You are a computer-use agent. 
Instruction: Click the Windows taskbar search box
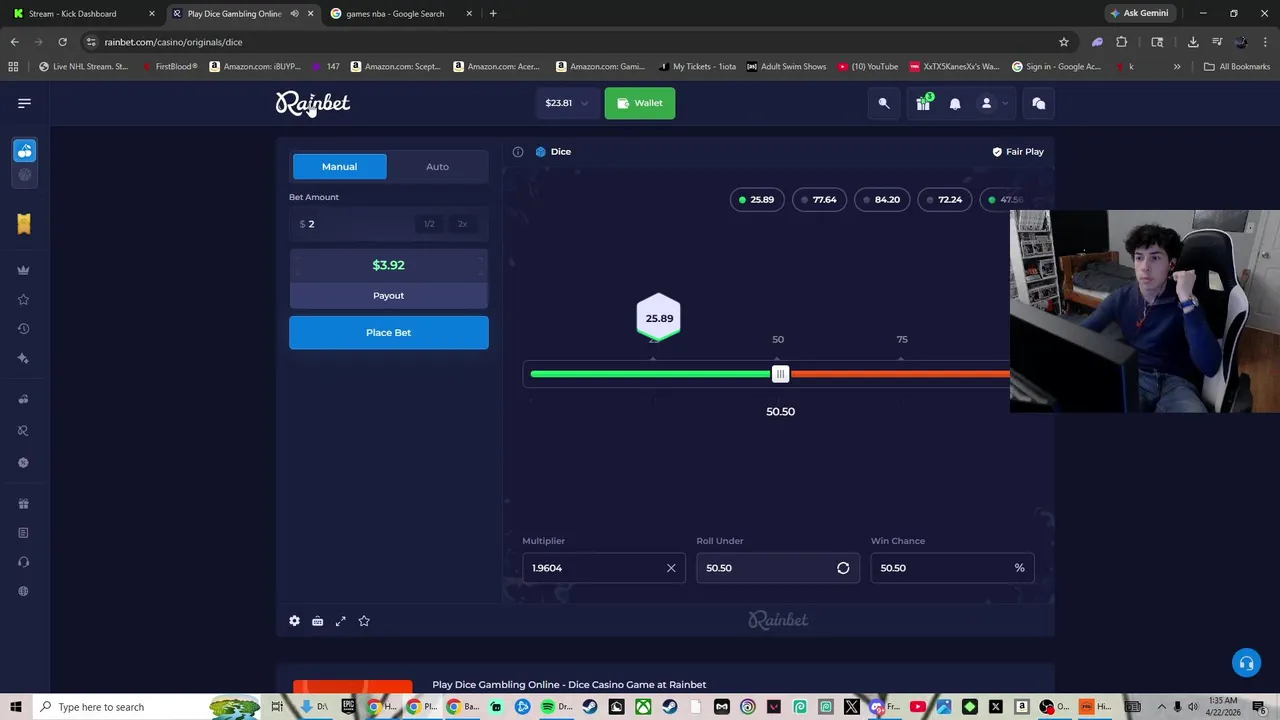pos(145,707)
